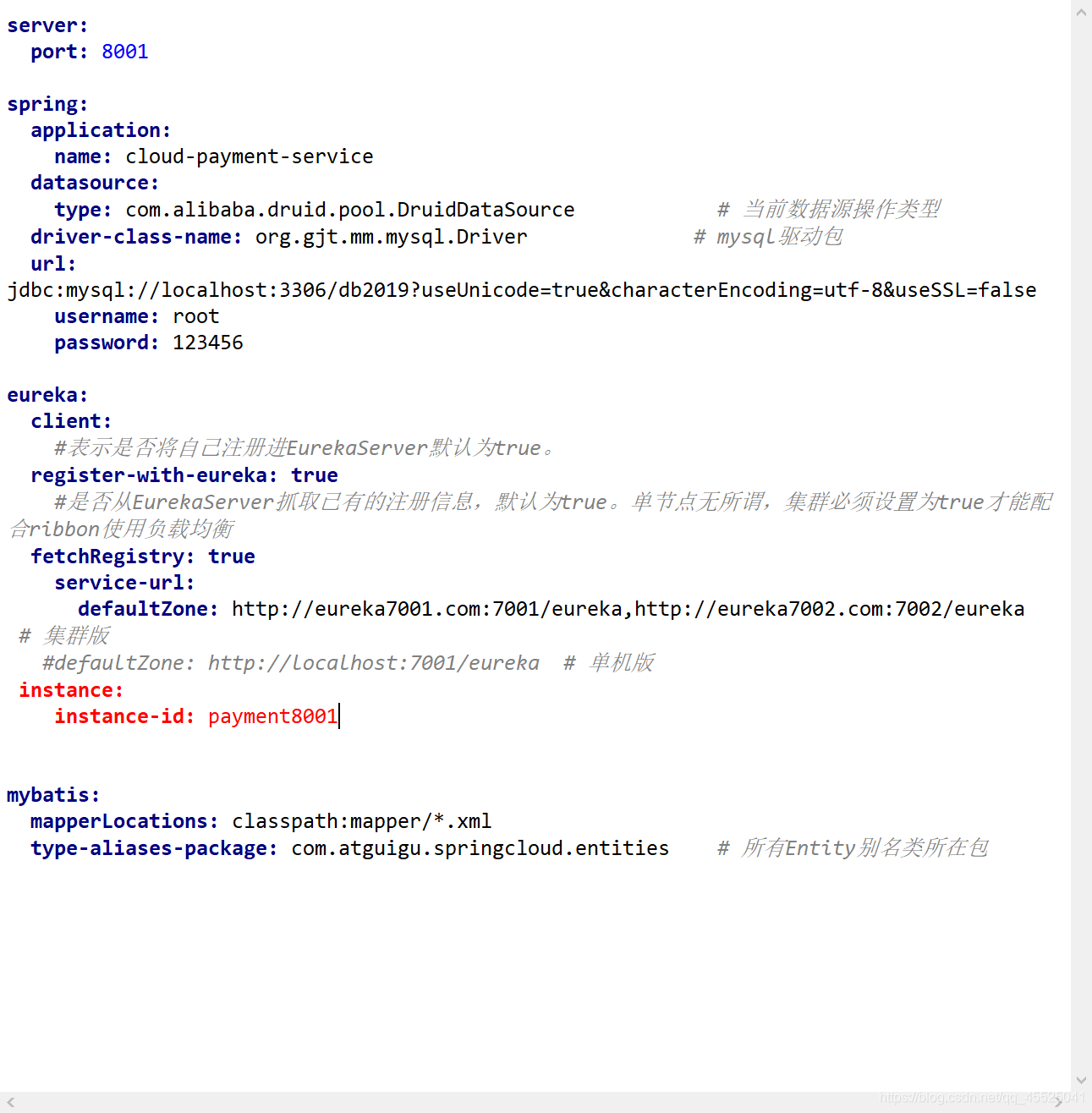Click the scroll down arrow of vertical scrollbar
Screen dimensions: 1092x1113
coord(1081,1080)
